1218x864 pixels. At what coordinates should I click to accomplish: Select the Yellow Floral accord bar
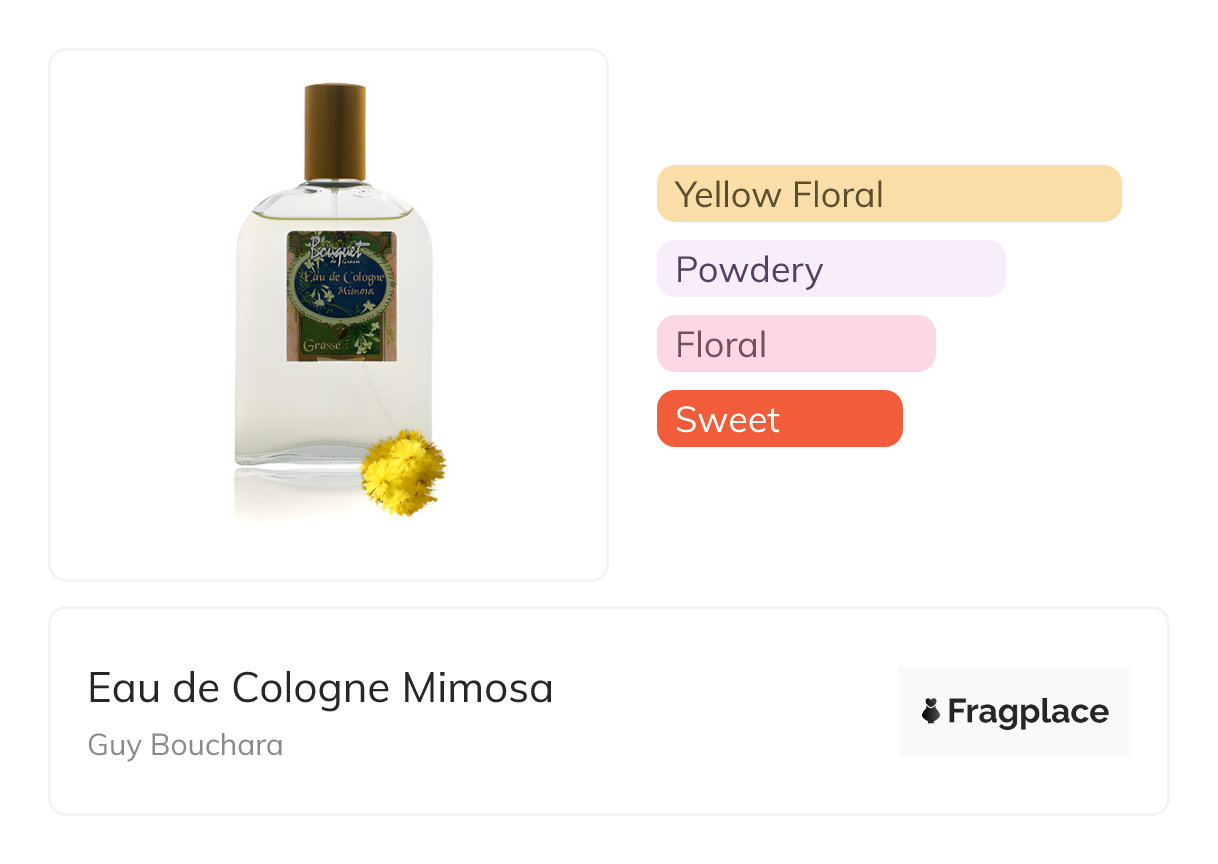point(888,193)
